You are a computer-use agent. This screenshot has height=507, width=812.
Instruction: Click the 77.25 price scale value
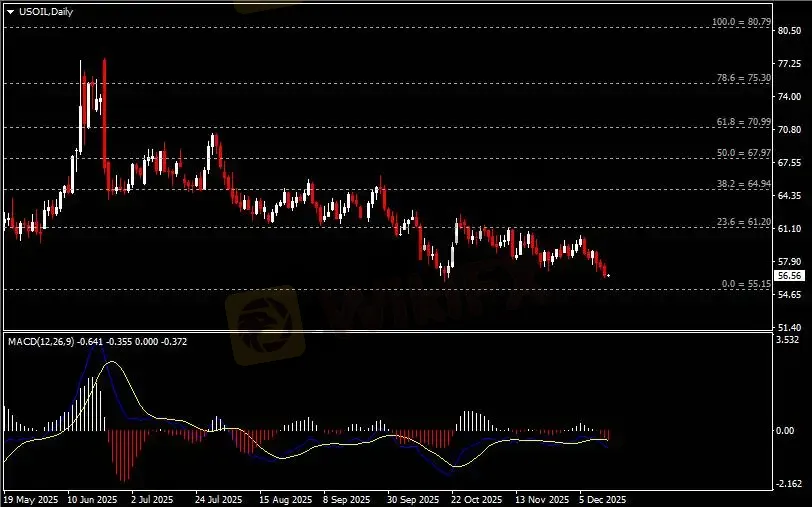(789, 64)
